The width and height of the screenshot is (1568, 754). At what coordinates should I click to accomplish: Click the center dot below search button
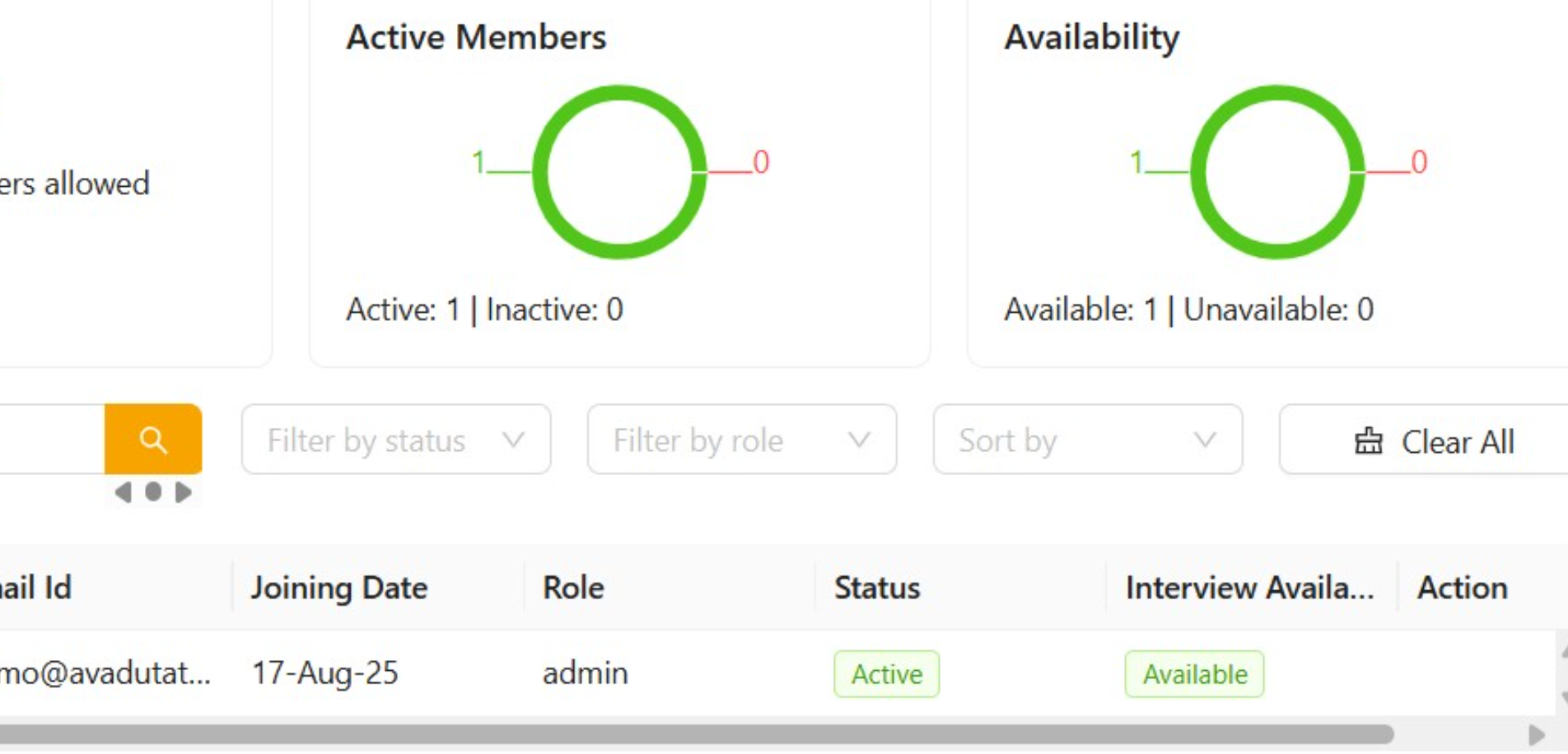[x=153, y=492]
